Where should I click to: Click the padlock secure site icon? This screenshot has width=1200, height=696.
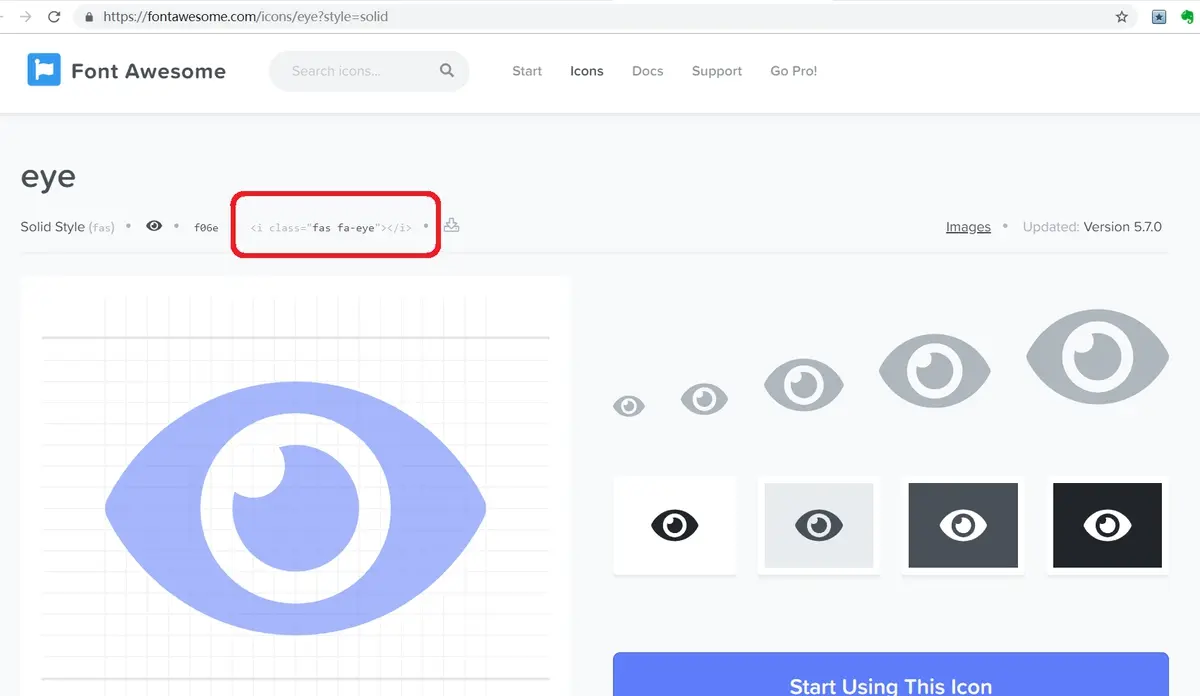pos(89,17)
